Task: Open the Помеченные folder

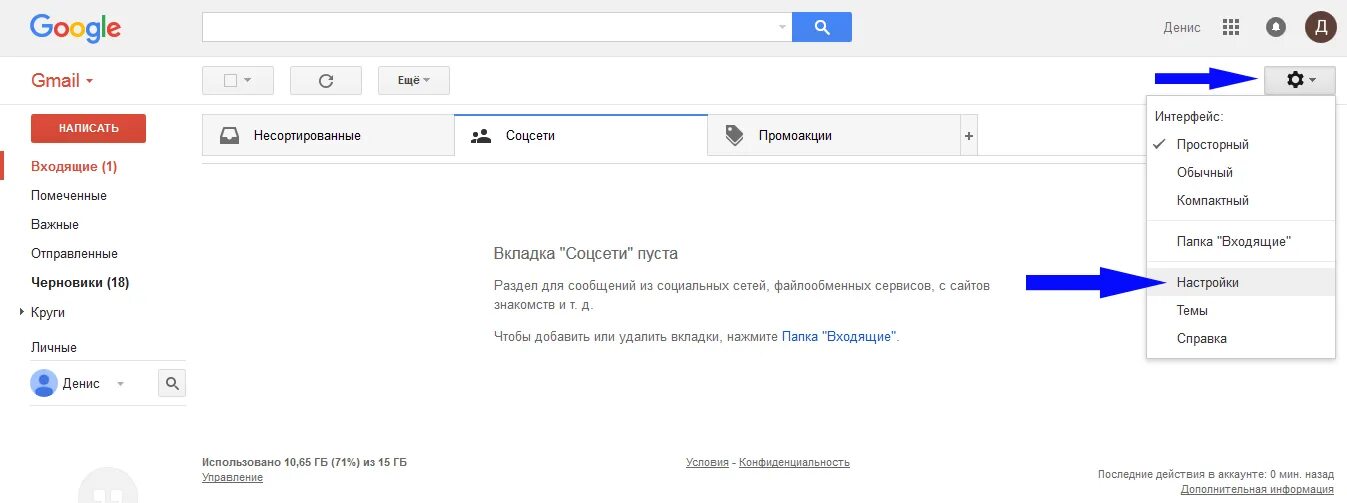Action: pos(69,195)
